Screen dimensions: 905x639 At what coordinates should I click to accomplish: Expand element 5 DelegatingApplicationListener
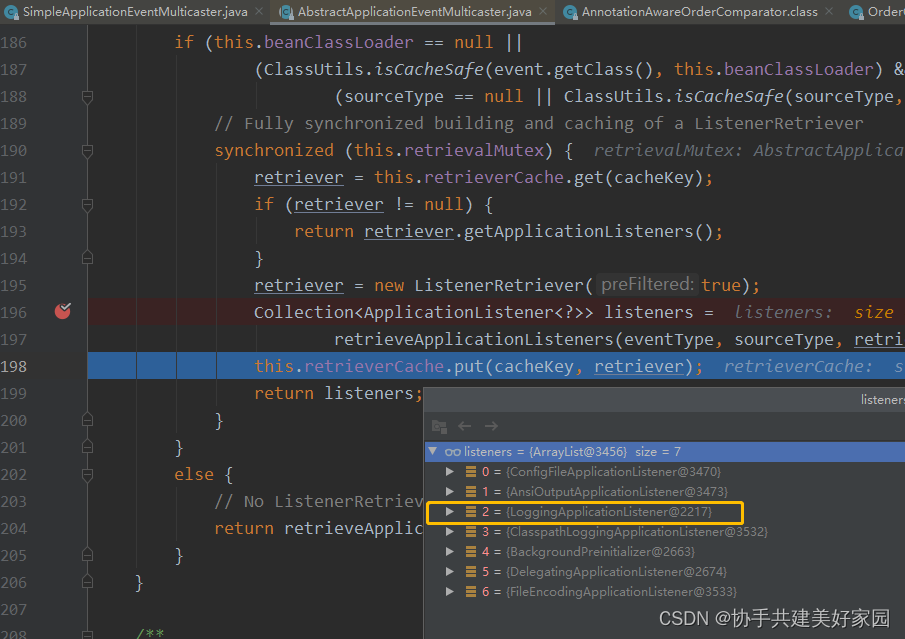point(450,571)
